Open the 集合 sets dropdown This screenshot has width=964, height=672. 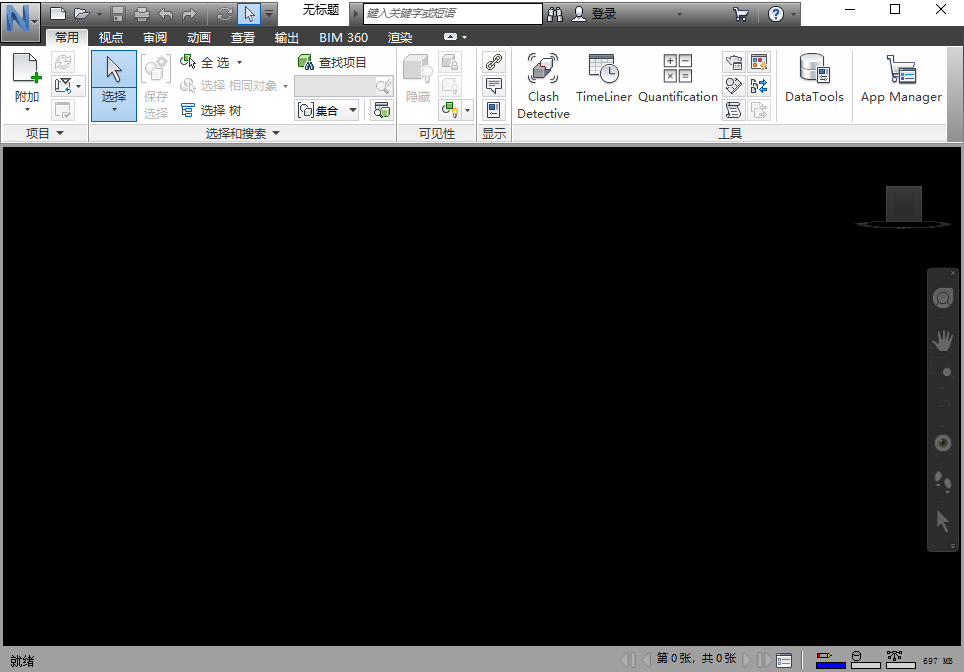coord(327,111)
